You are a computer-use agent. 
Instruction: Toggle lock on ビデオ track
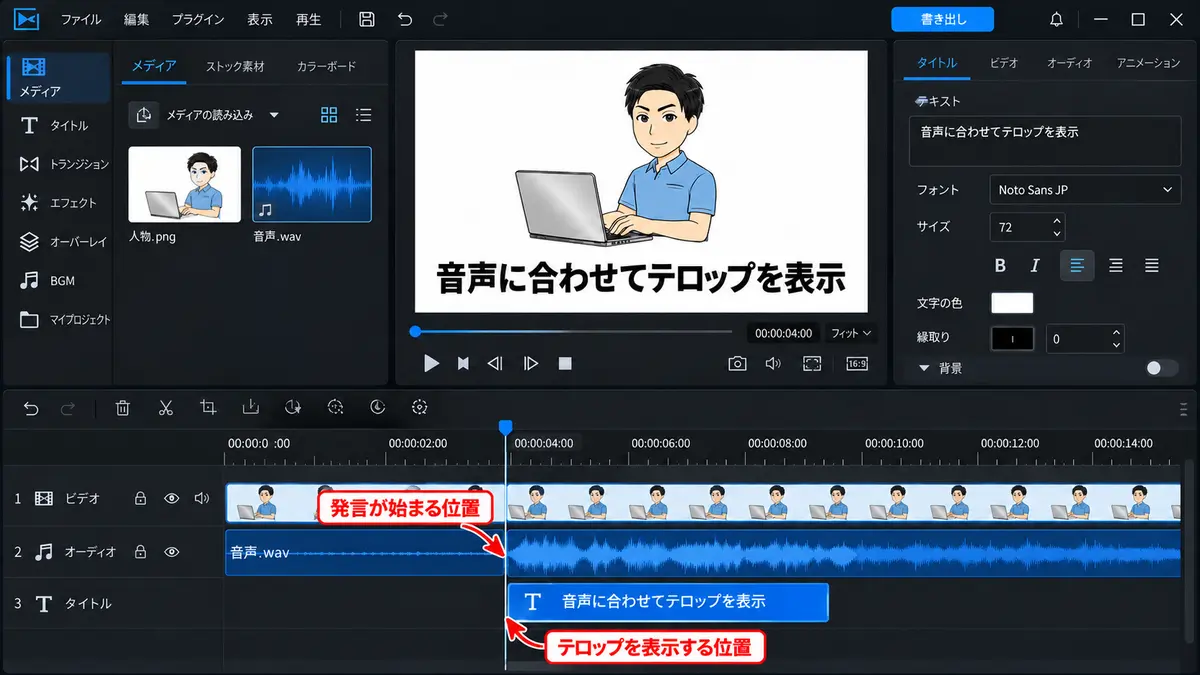tap(140, 498)
